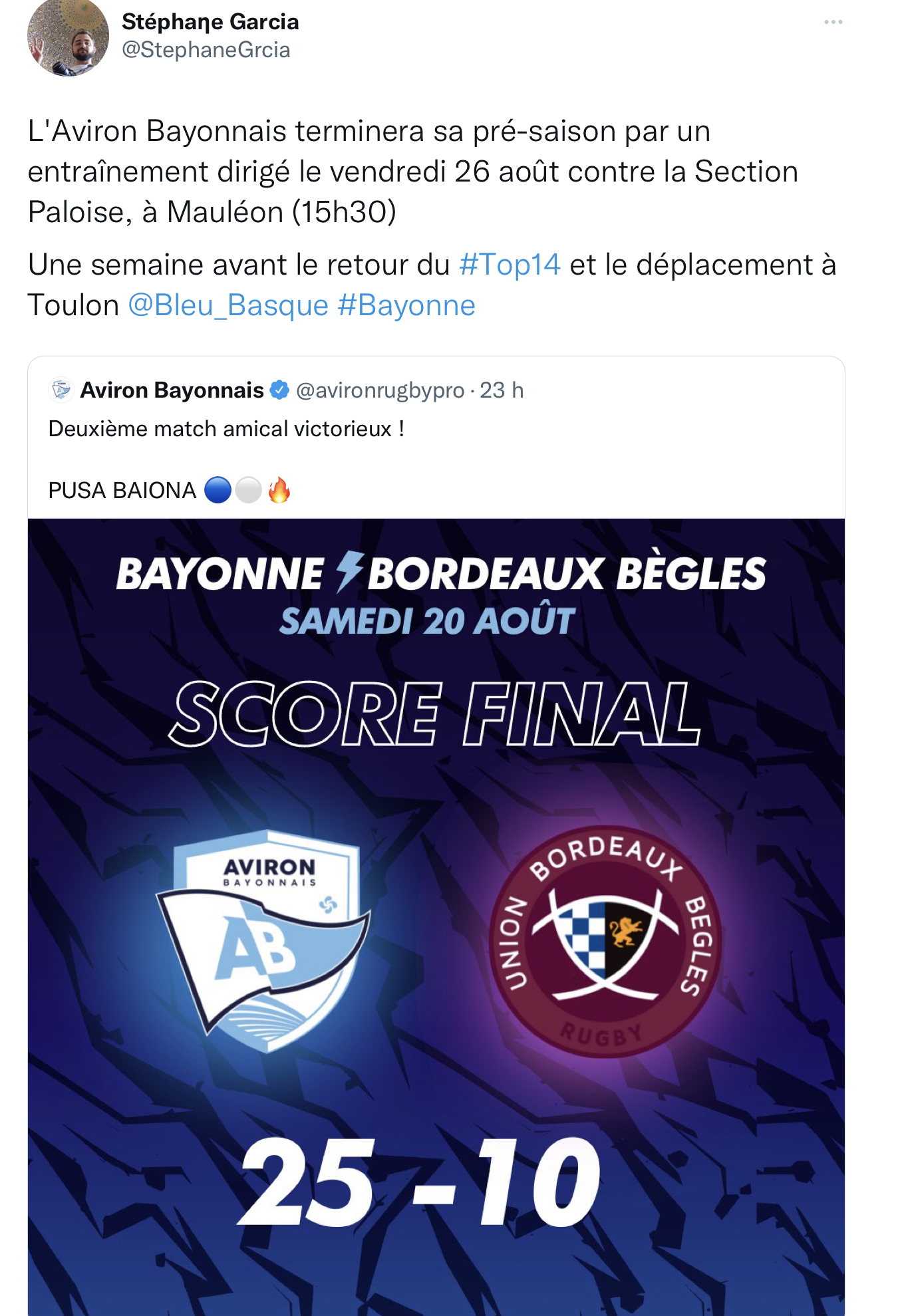Click the Aviron Bayonnais name in the quoted tweet
The width and height of the screenshot is (900, 1316).
172,390
